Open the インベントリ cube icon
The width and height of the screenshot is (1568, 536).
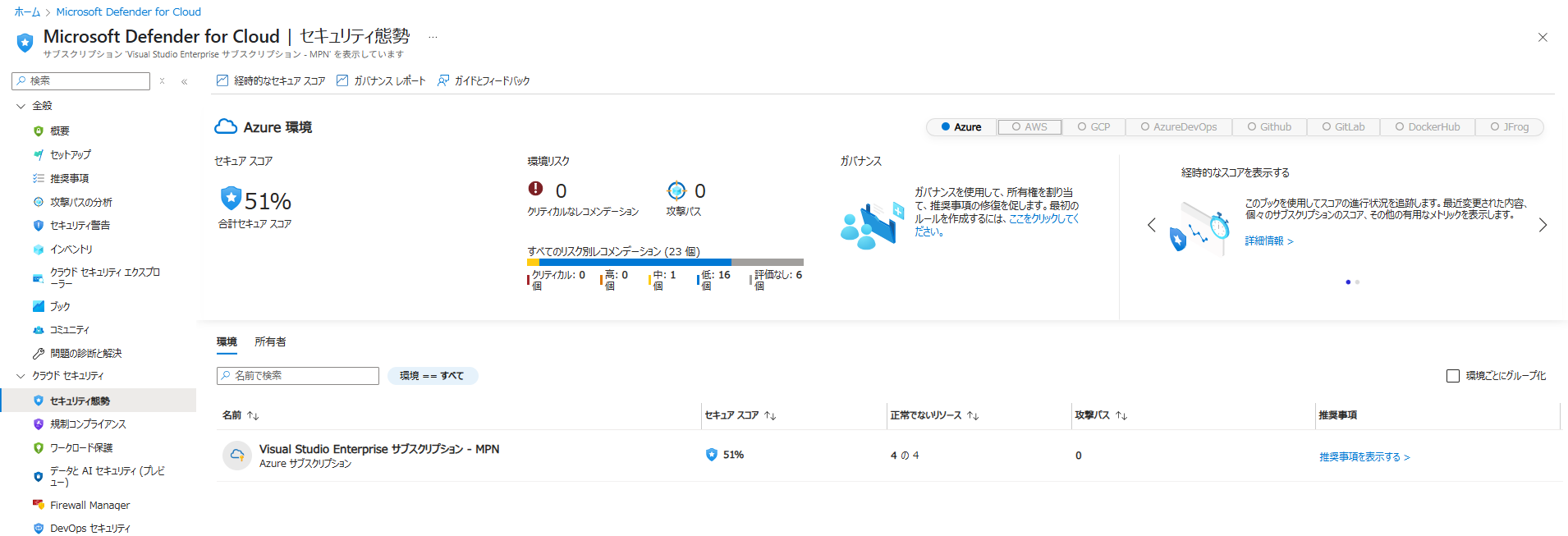39,250
